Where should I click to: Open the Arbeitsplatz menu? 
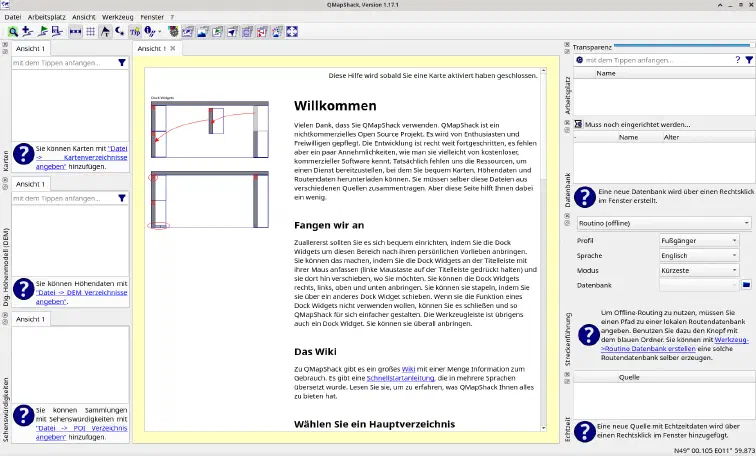pyautogui.click(x=47, y=17)
